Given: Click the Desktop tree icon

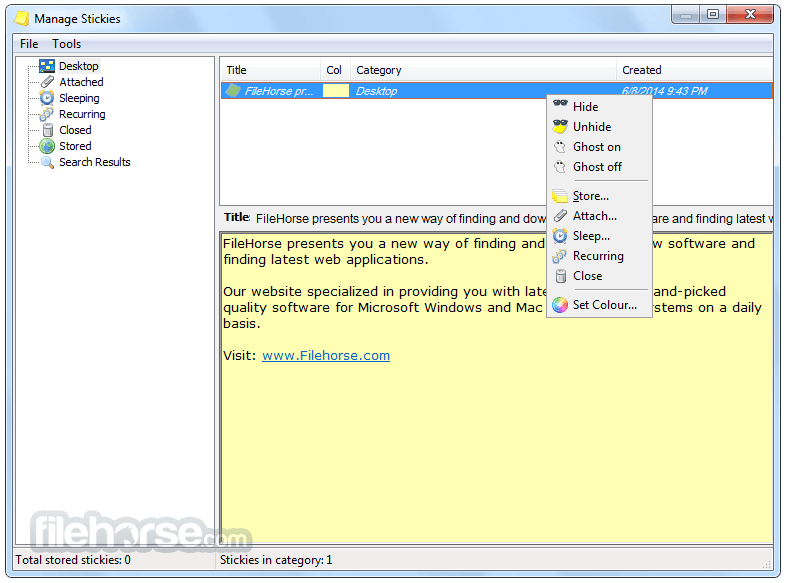Looking at the screenshot, I should click(47, 66).
